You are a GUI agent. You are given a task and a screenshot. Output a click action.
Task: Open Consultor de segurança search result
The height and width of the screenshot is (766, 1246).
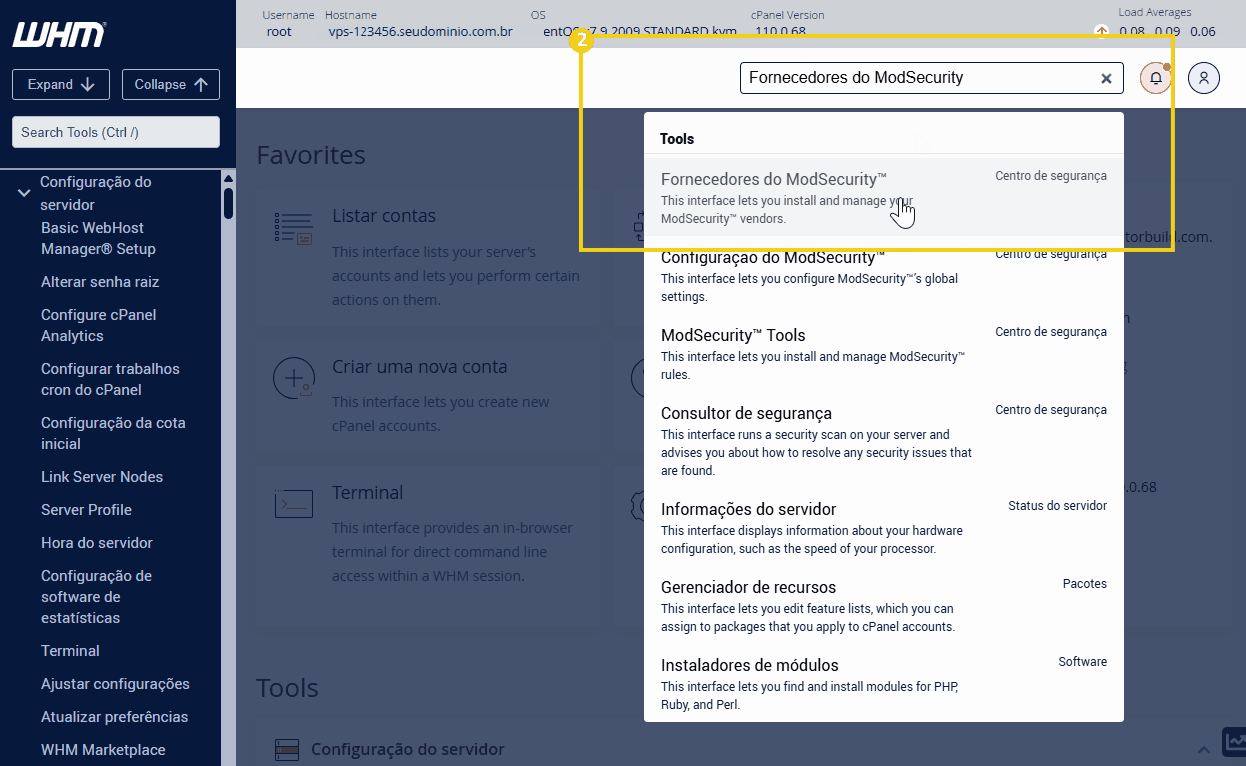pos(884,441)
